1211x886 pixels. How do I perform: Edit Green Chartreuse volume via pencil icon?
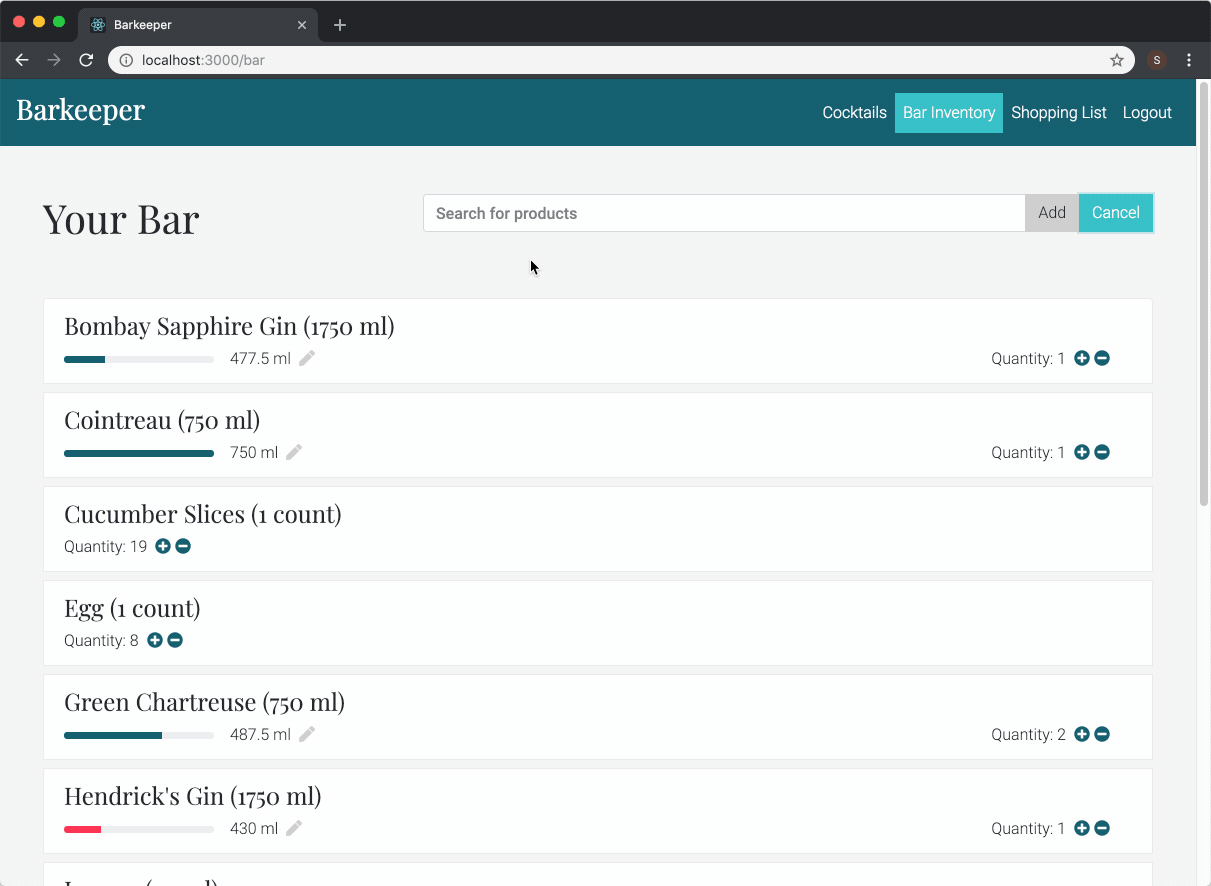[307, 734]
